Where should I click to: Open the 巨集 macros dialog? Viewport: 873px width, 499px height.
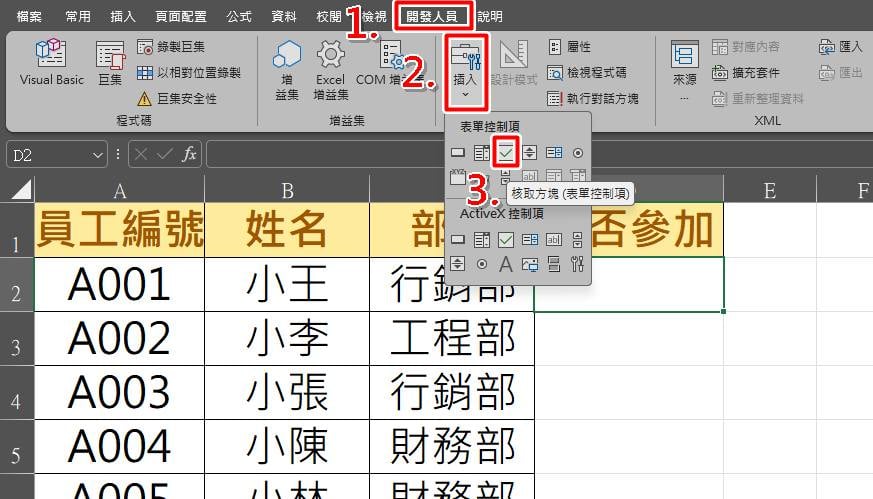110,62
